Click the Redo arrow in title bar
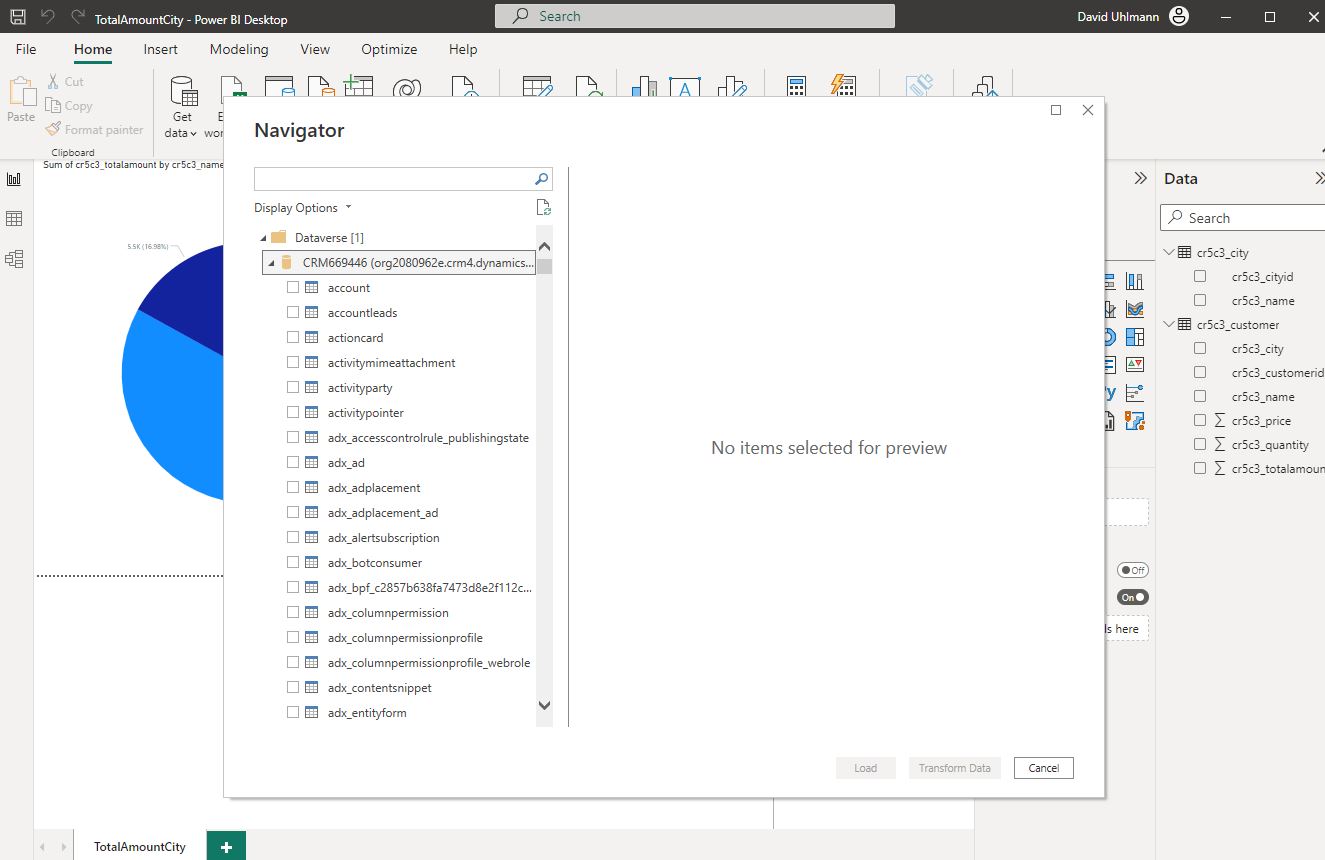Image resolution: width=1325 pixels, height=860 pixels. click(78, 17)
